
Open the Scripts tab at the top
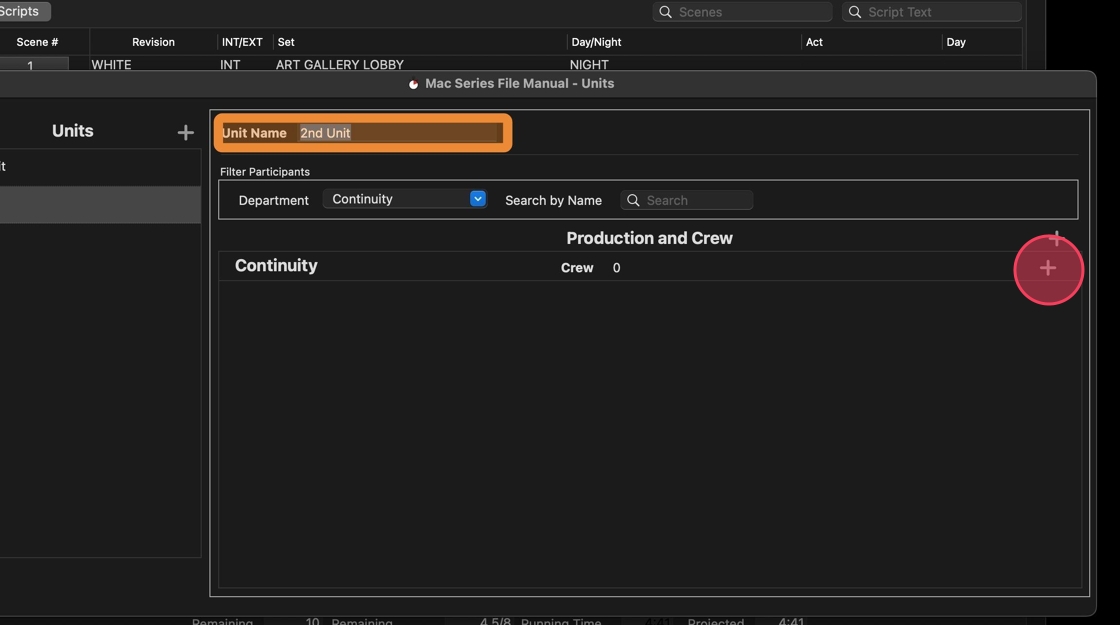[x=23, y=11]
